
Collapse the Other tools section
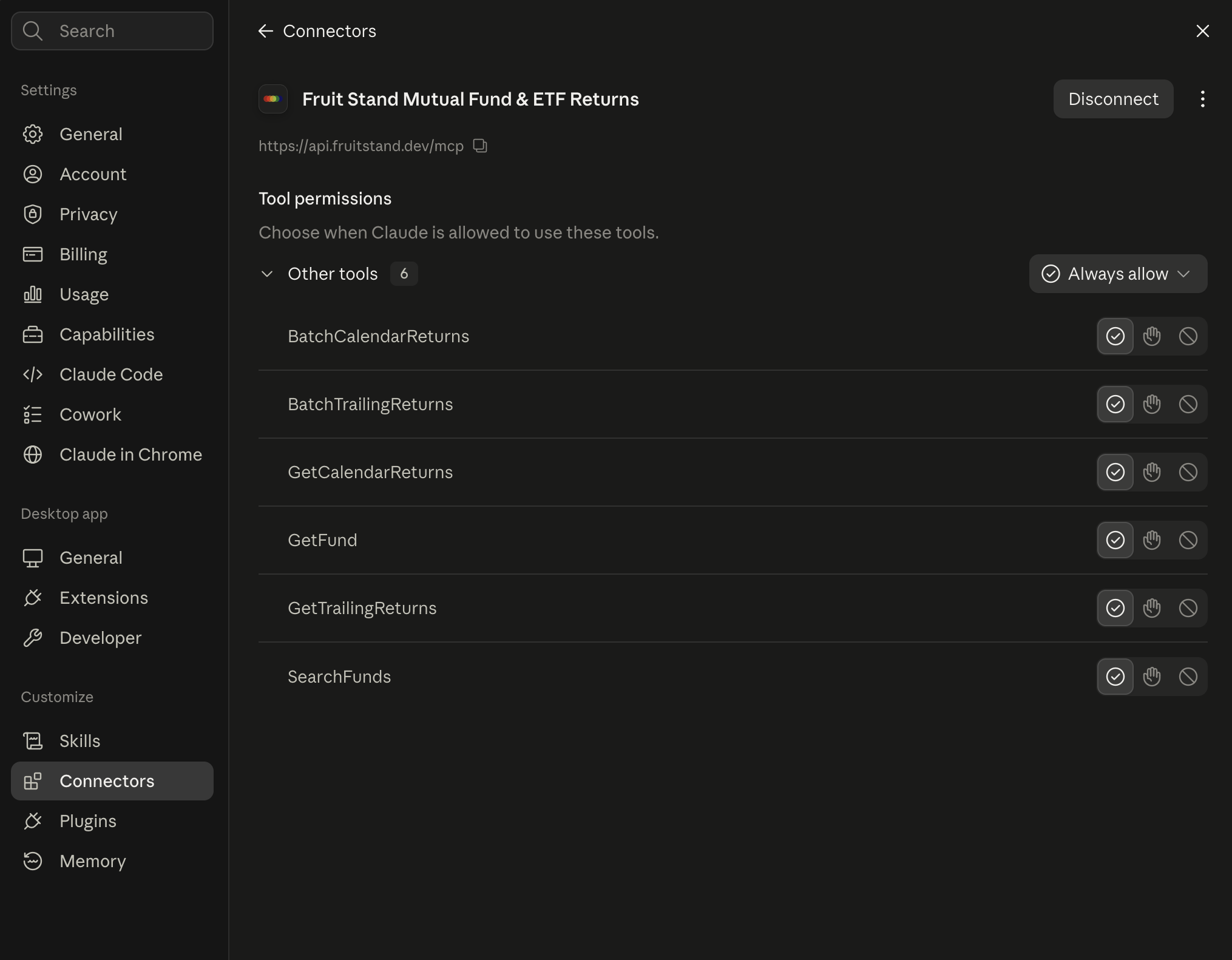click(x=266, y=274)
